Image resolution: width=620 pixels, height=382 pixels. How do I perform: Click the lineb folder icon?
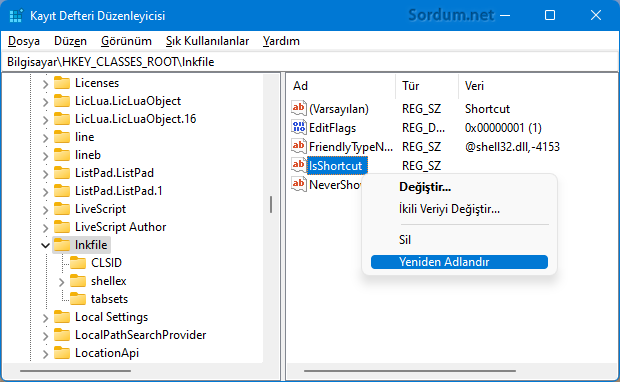pos(62,155)
